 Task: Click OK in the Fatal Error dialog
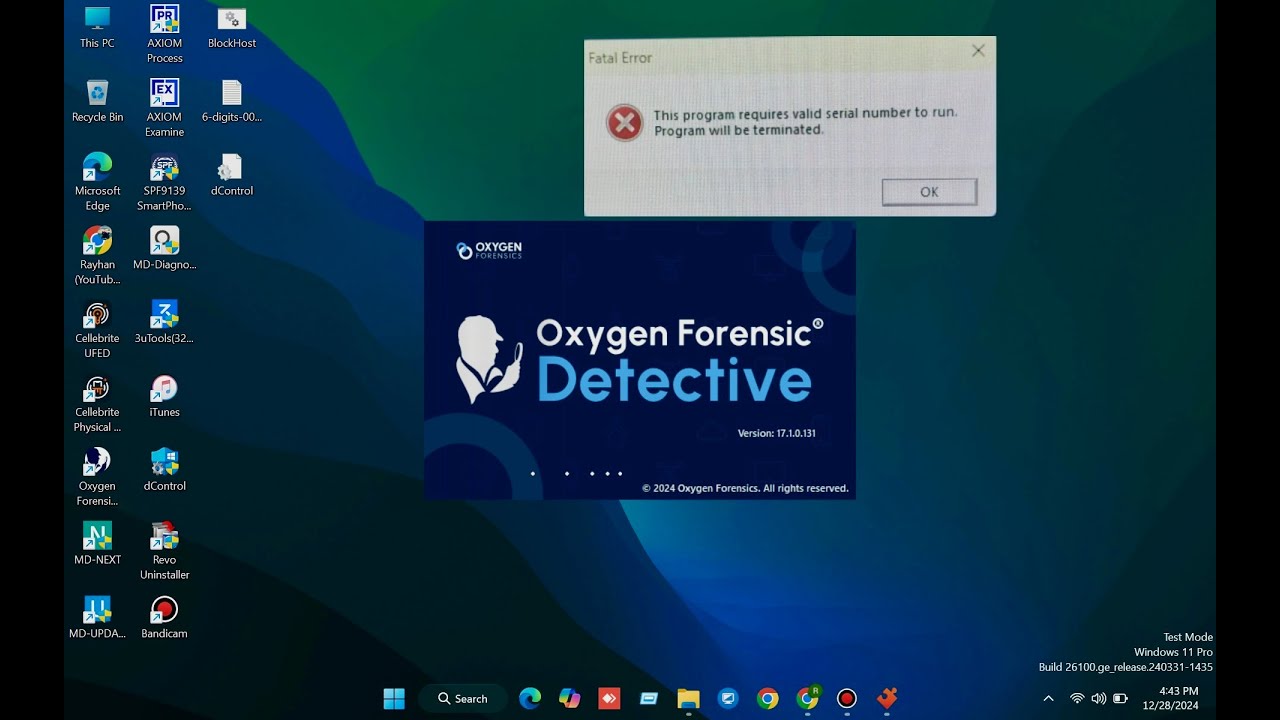point(929,192)
